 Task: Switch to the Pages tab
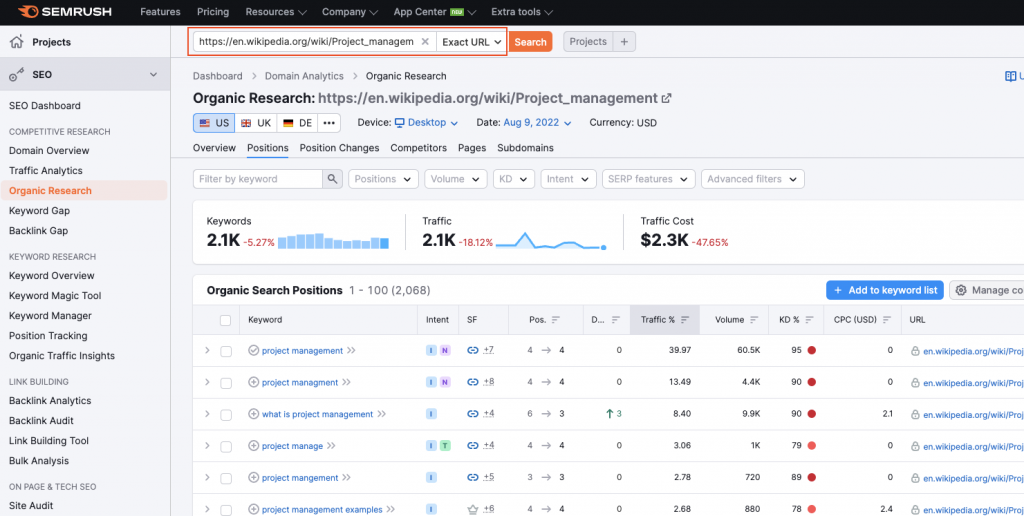472,148
